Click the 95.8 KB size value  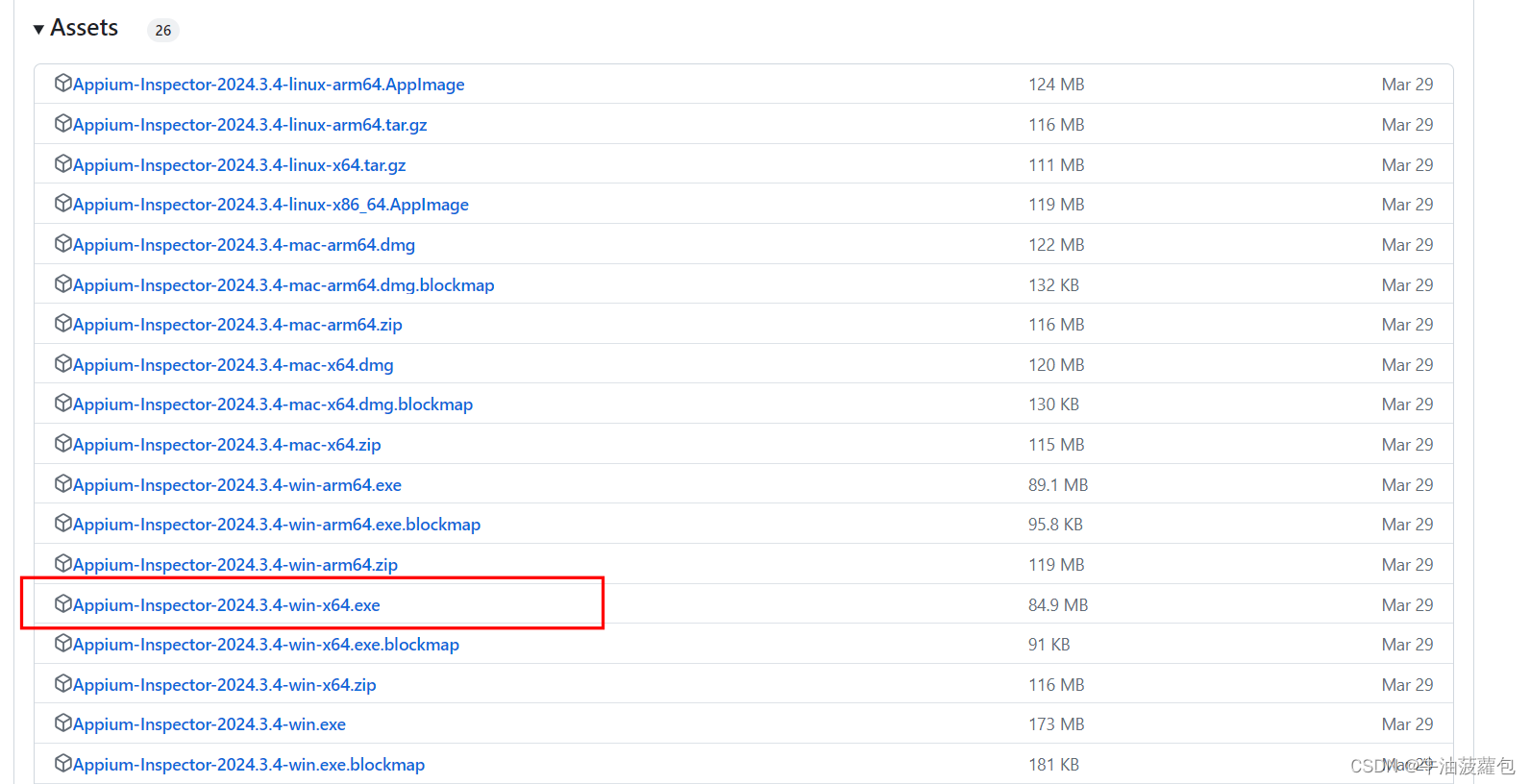point(1055,525)
